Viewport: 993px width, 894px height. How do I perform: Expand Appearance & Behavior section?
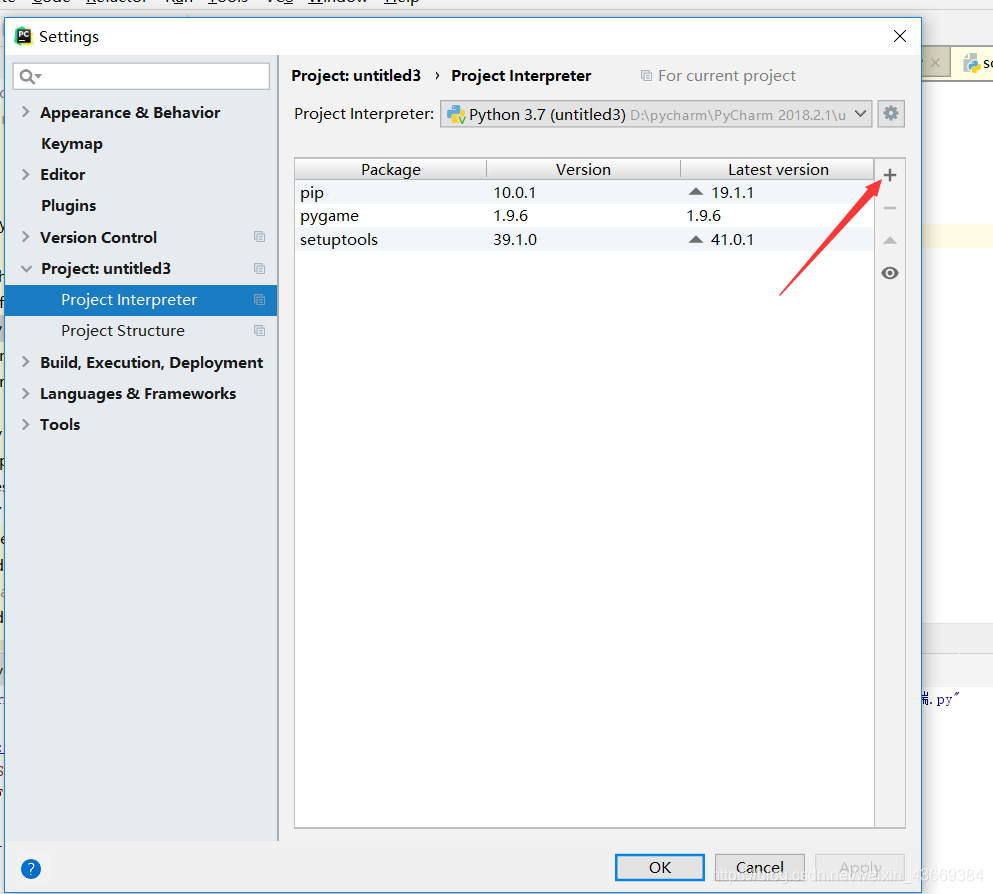pyautogui.click(x=25, y=112)
